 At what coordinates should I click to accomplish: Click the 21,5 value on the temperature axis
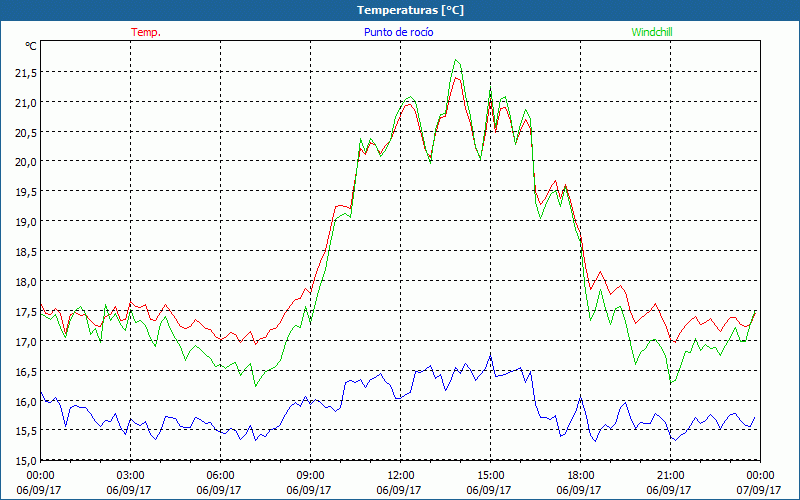click(x=27, y=72)
